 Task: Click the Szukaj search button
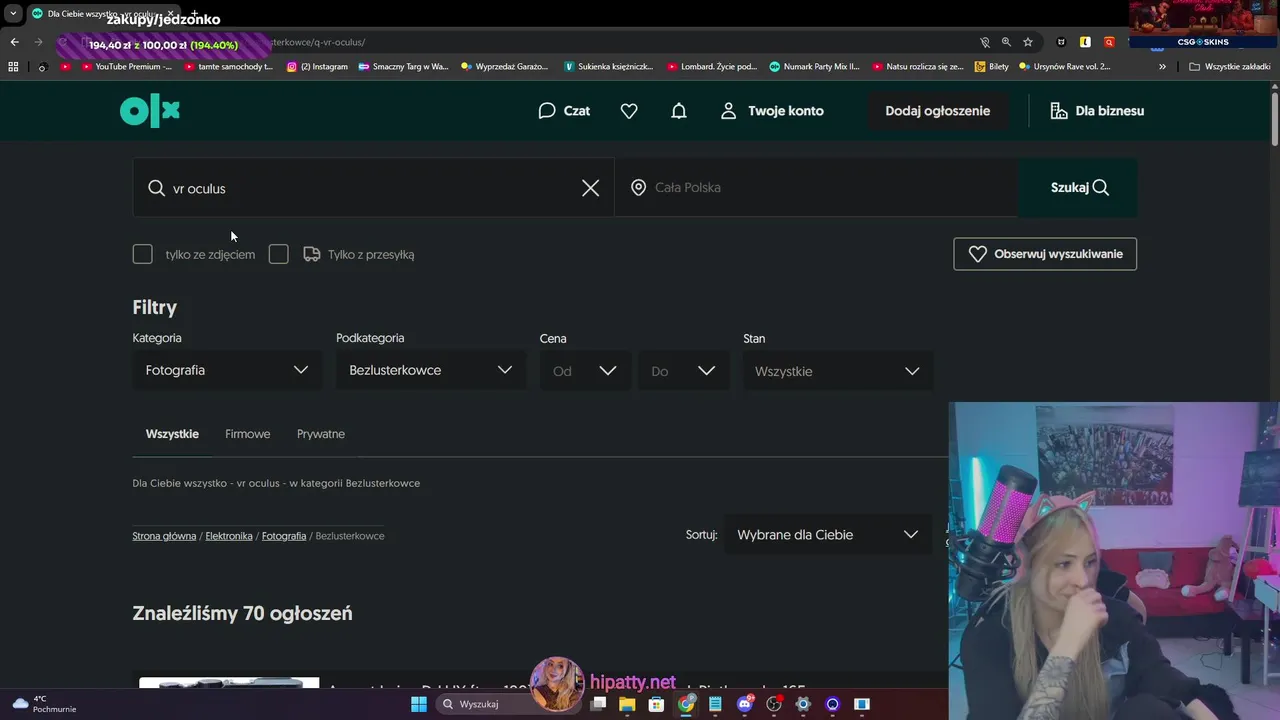click(x=1078, y=188)
